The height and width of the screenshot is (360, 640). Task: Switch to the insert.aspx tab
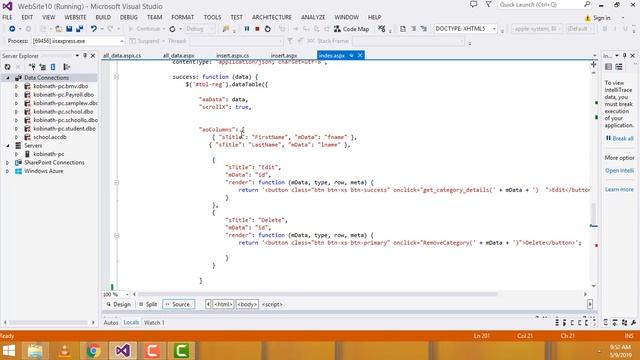(284, 56)
